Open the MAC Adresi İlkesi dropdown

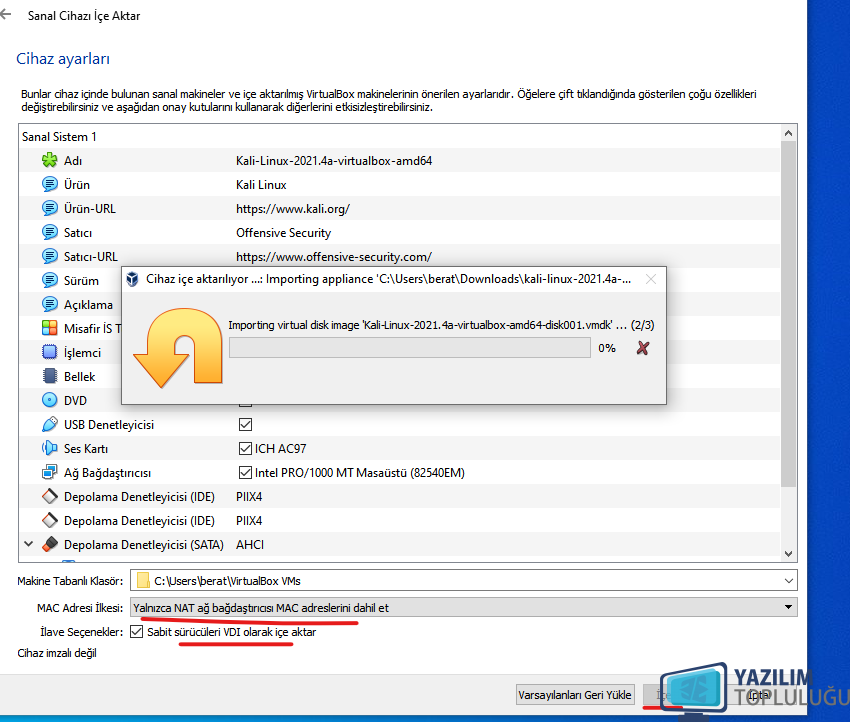(463, 608)
